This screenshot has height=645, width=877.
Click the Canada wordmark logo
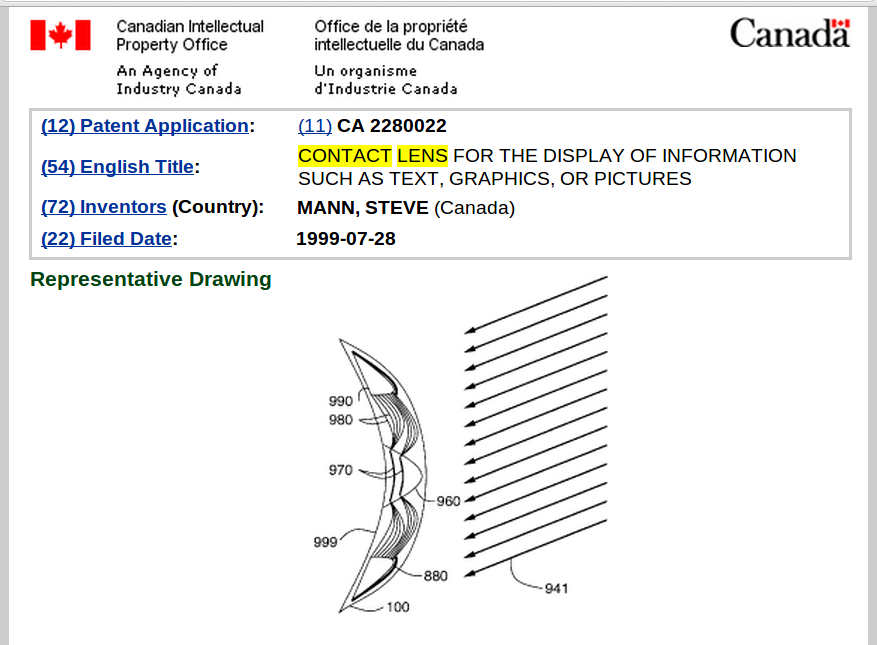pyautogui.click(x=790, y=33)
